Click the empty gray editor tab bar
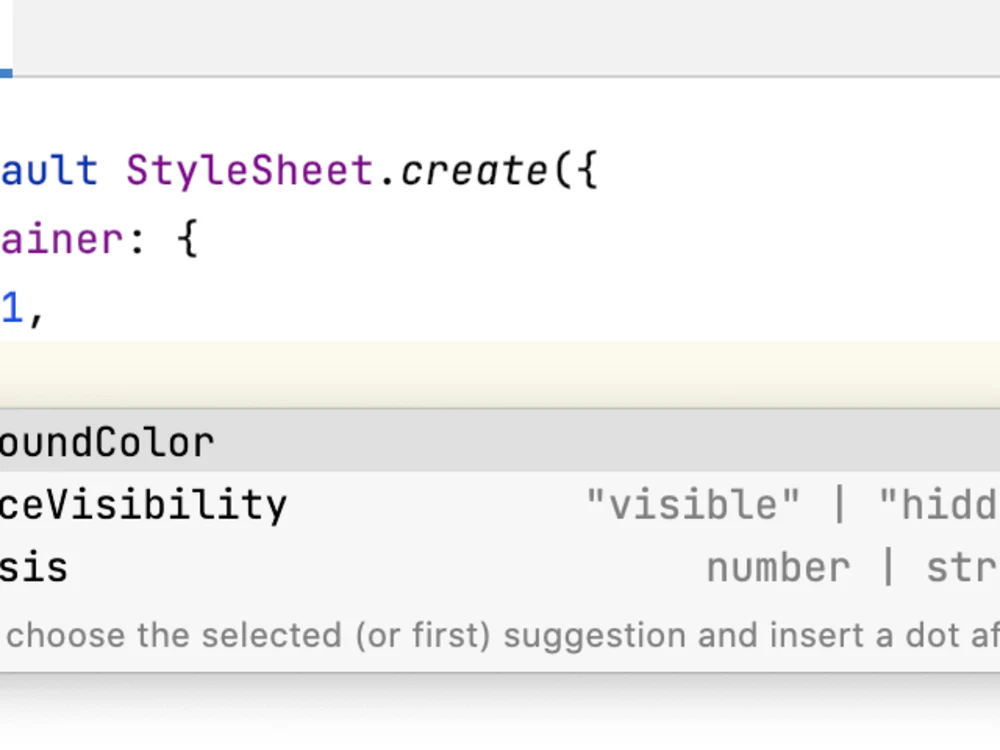 click(x=506, y=37)
